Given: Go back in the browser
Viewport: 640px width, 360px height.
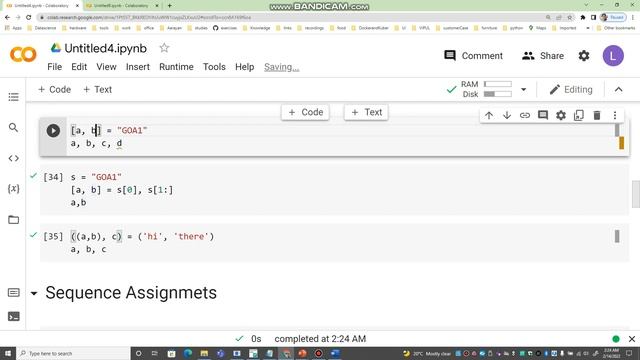Looking at the screenshot, I should click(7, 18).
